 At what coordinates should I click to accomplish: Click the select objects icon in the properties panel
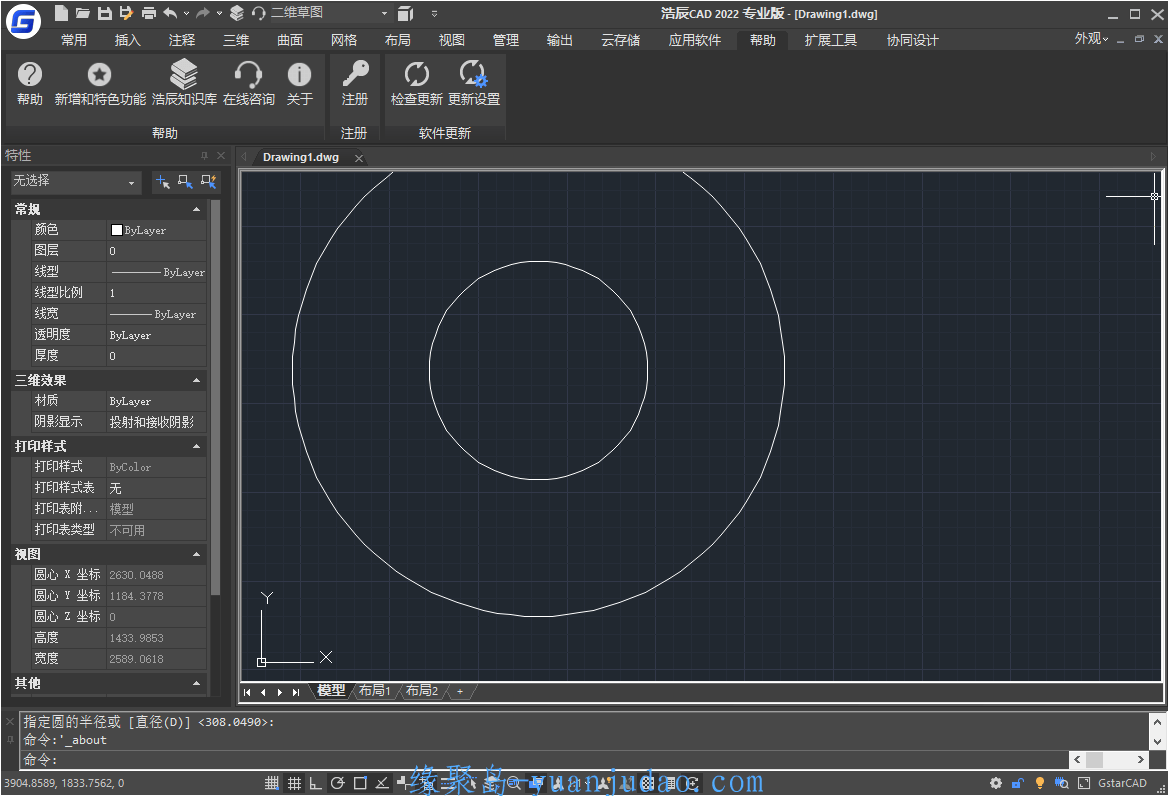185,181
